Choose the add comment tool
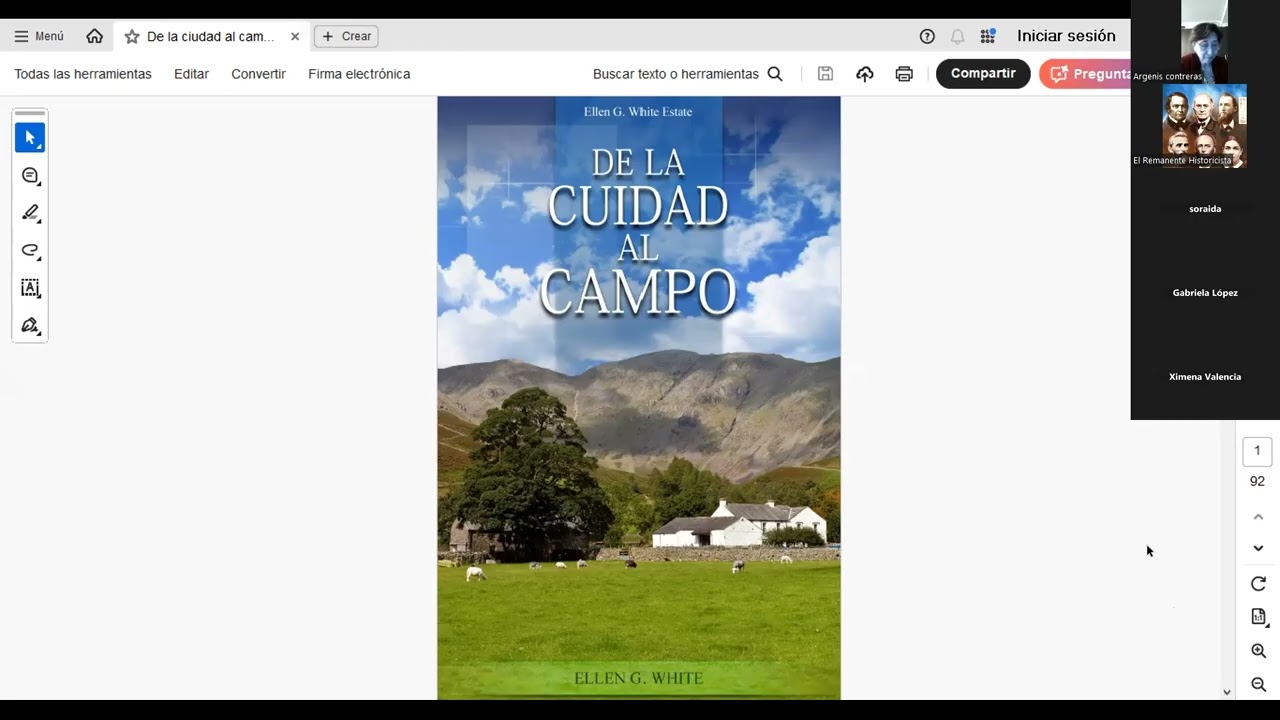This screenshot has height=720, width=1280. pos(30,176)
